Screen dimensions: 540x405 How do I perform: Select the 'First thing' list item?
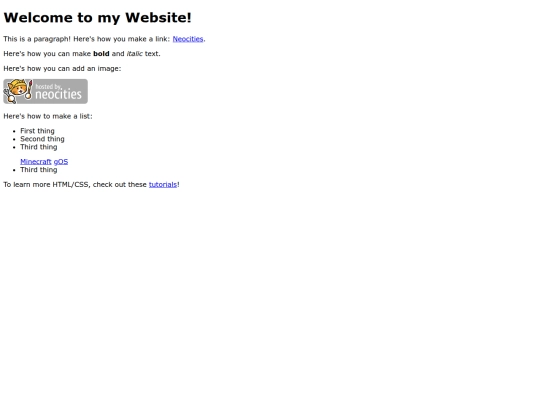point(37,131)
